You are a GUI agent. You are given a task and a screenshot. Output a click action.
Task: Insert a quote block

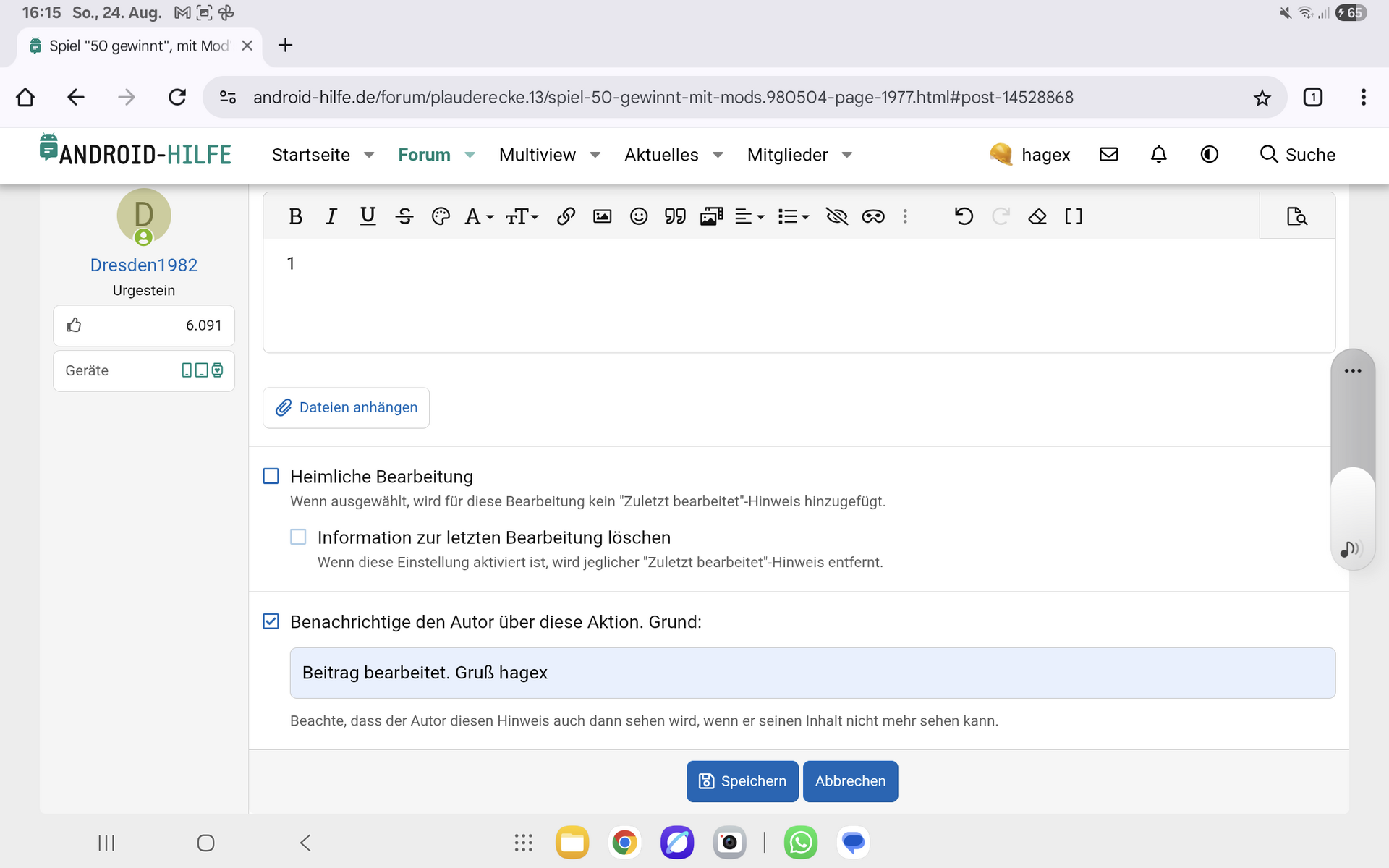(x=675, y=216)
